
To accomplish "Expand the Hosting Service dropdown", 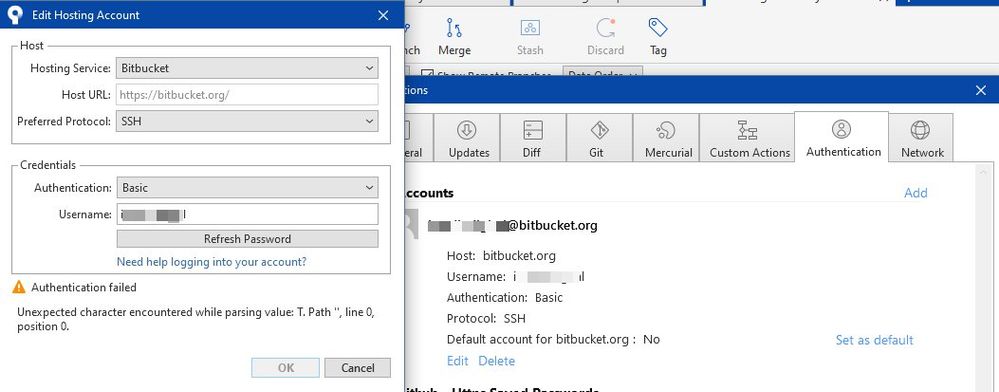I will click(x=247, y=68).
